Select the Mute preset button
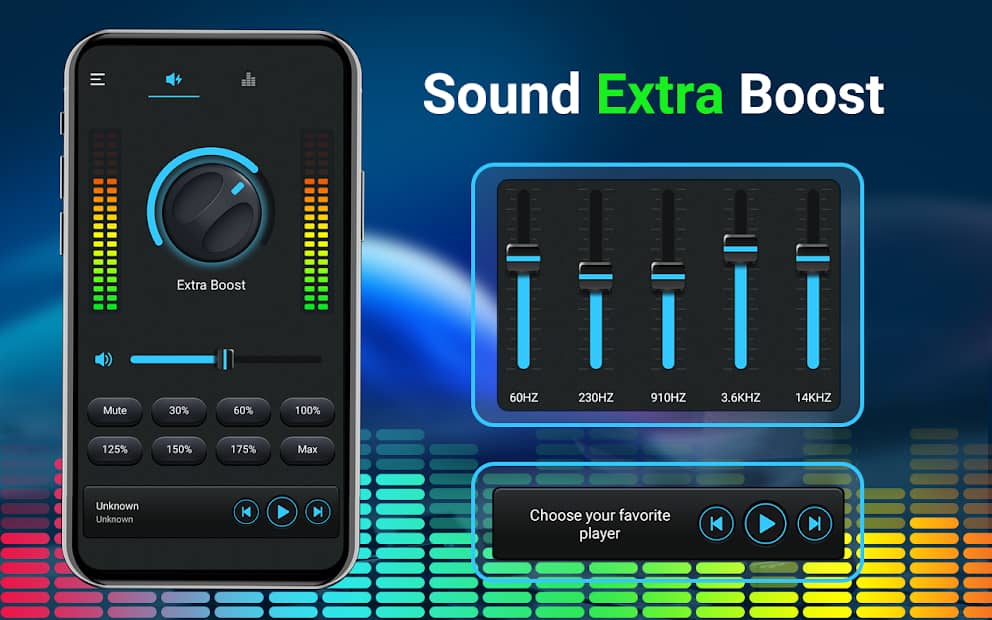The height and width of the screenshot is (620, 992). click(115, 411)
